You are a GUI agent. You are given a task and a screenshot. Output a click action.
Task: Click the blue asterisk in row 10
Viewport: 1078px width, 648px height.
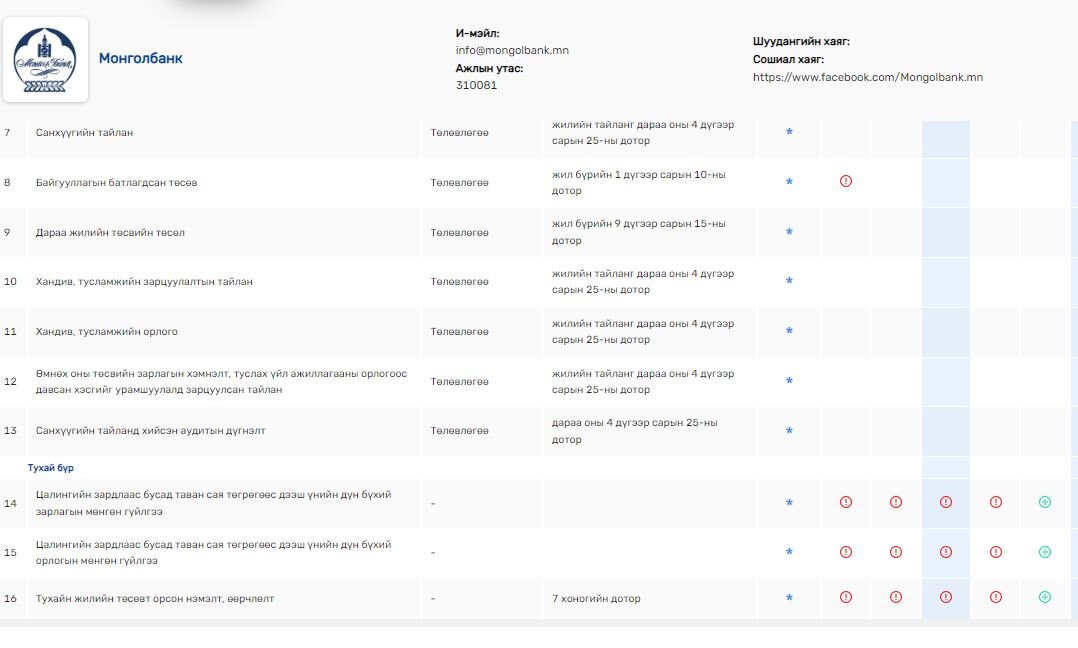tap(789, 281)
